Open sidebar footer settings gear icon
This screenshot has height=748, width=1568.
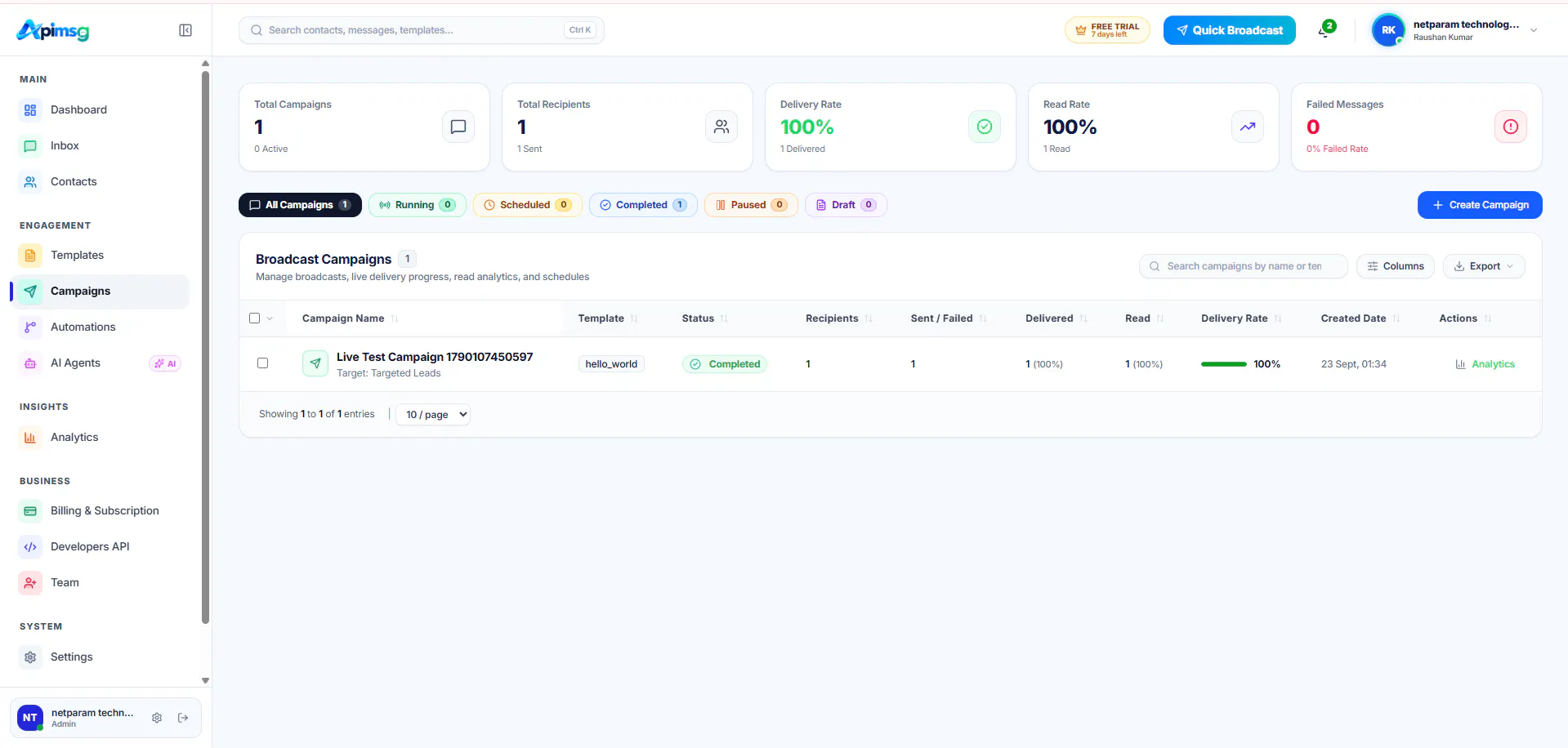[x=157, y=718]
